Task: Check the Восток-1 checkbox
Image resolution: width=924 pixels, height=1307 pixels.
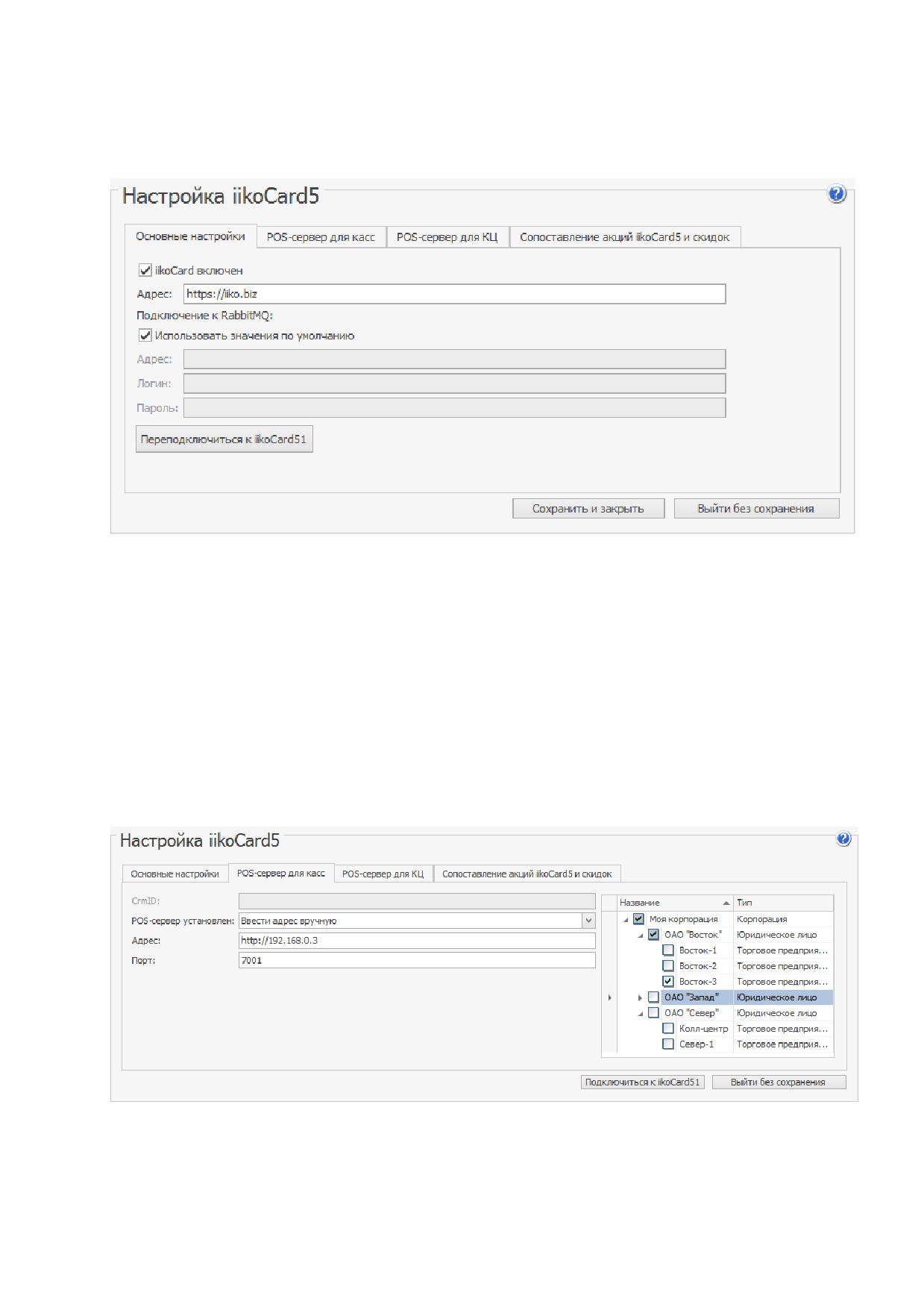Action: [x=668, y=950]
